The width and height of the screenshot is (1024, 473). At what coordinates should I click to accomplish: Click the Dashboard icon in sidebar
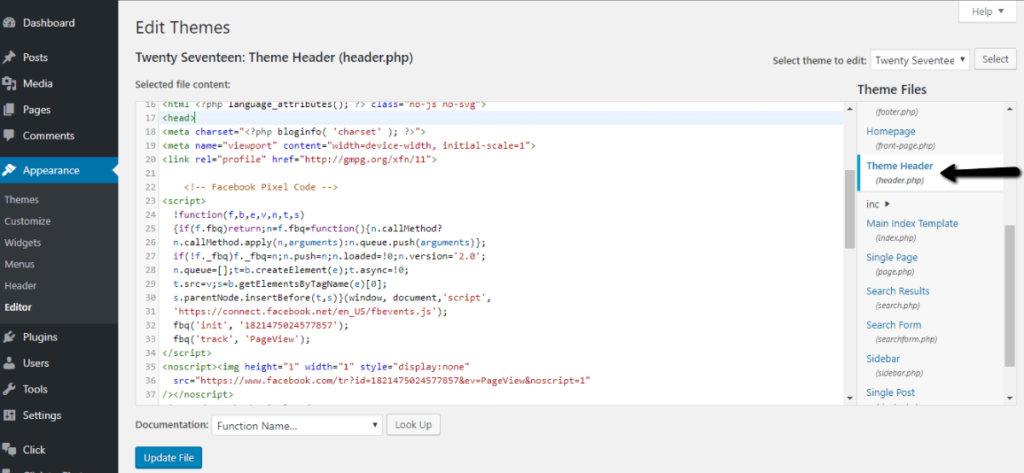pyautogui.click(x=10, y=22)
